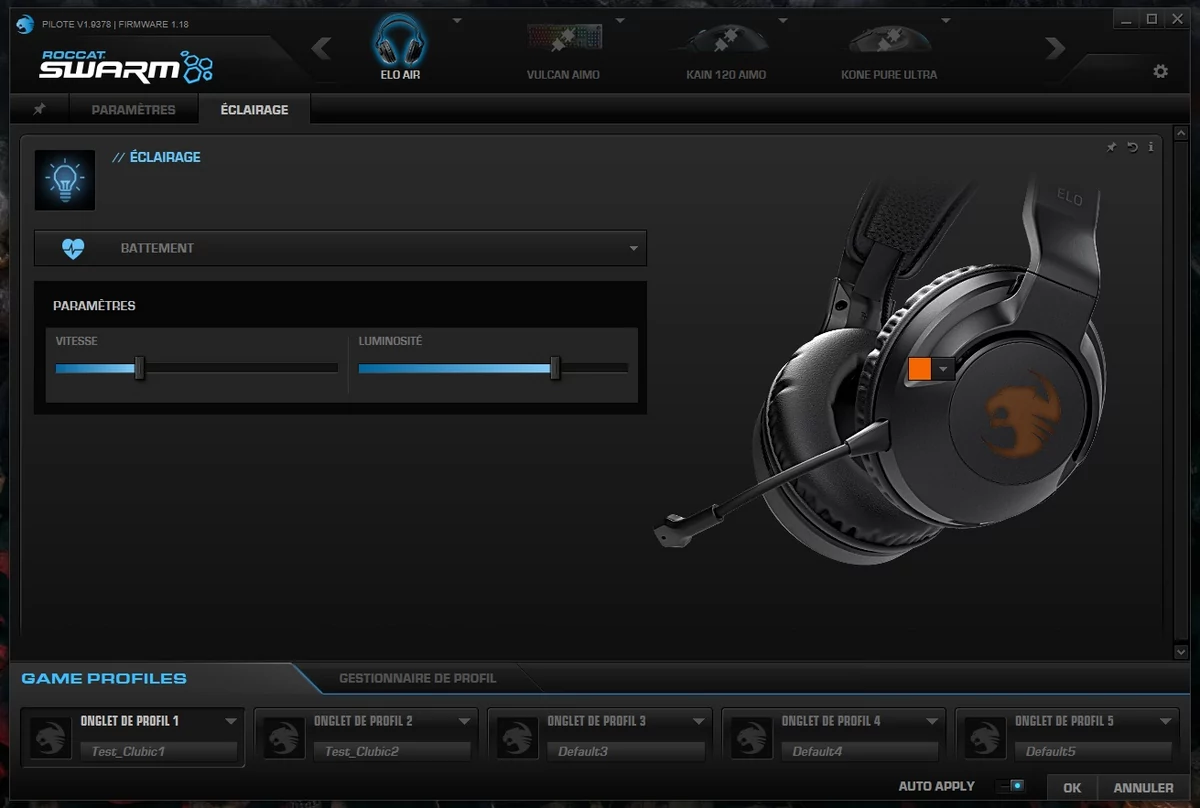
Task: Select Onglet de Profil 1 slot icon
Action: click(49, 738)
